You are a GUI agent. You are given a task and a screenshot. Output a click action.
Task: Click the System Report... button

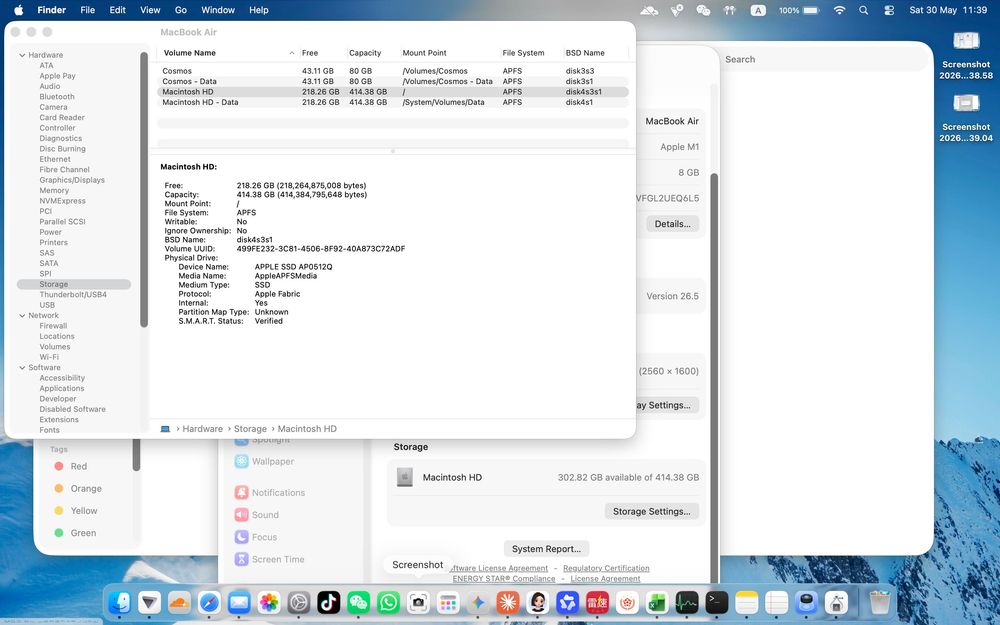(x=547, y=548)
